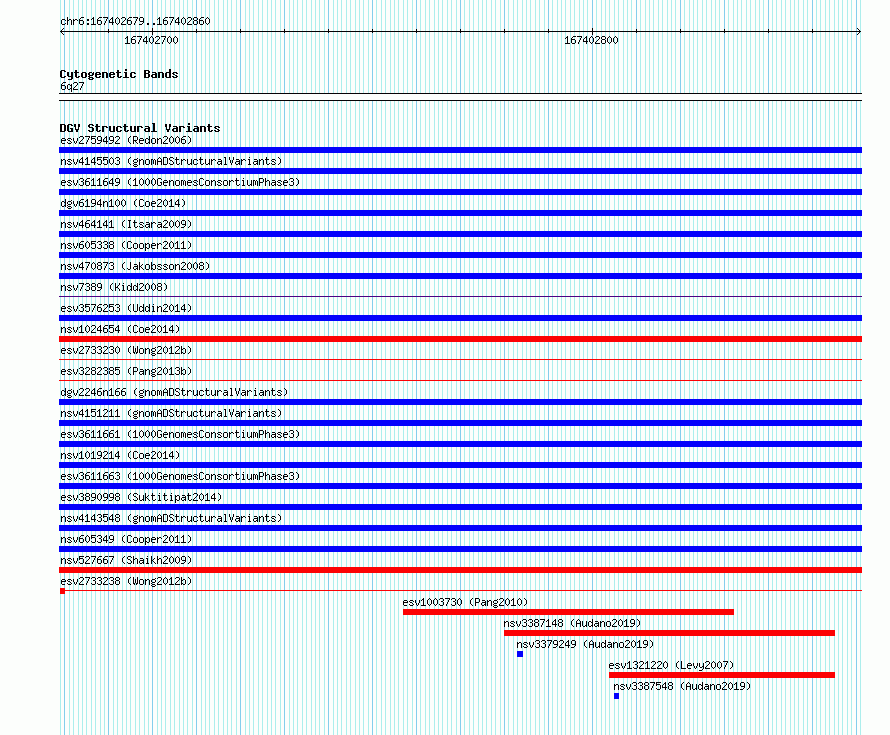Click nsv1019214 (Coe2014) label
This screenshot has height=735, width=890.
point(120,455)
